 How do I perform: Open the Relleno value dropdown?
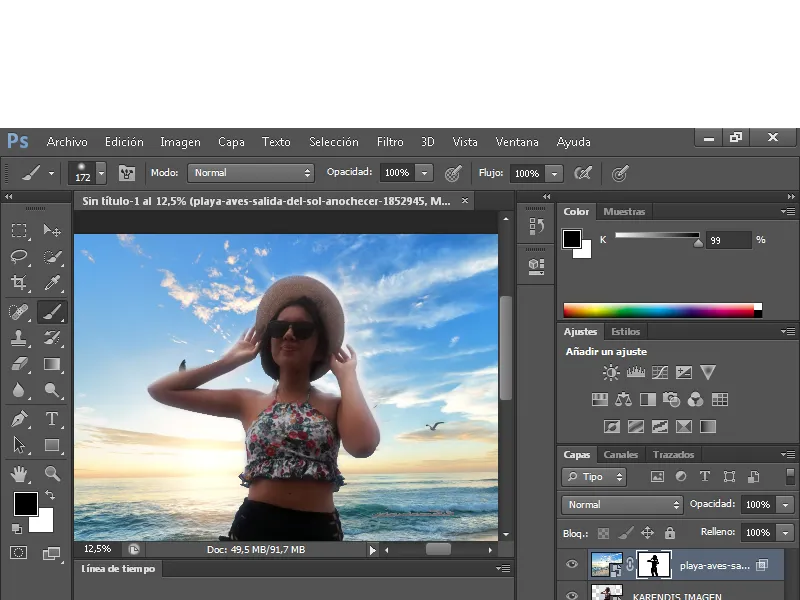[x=785, y=533]
